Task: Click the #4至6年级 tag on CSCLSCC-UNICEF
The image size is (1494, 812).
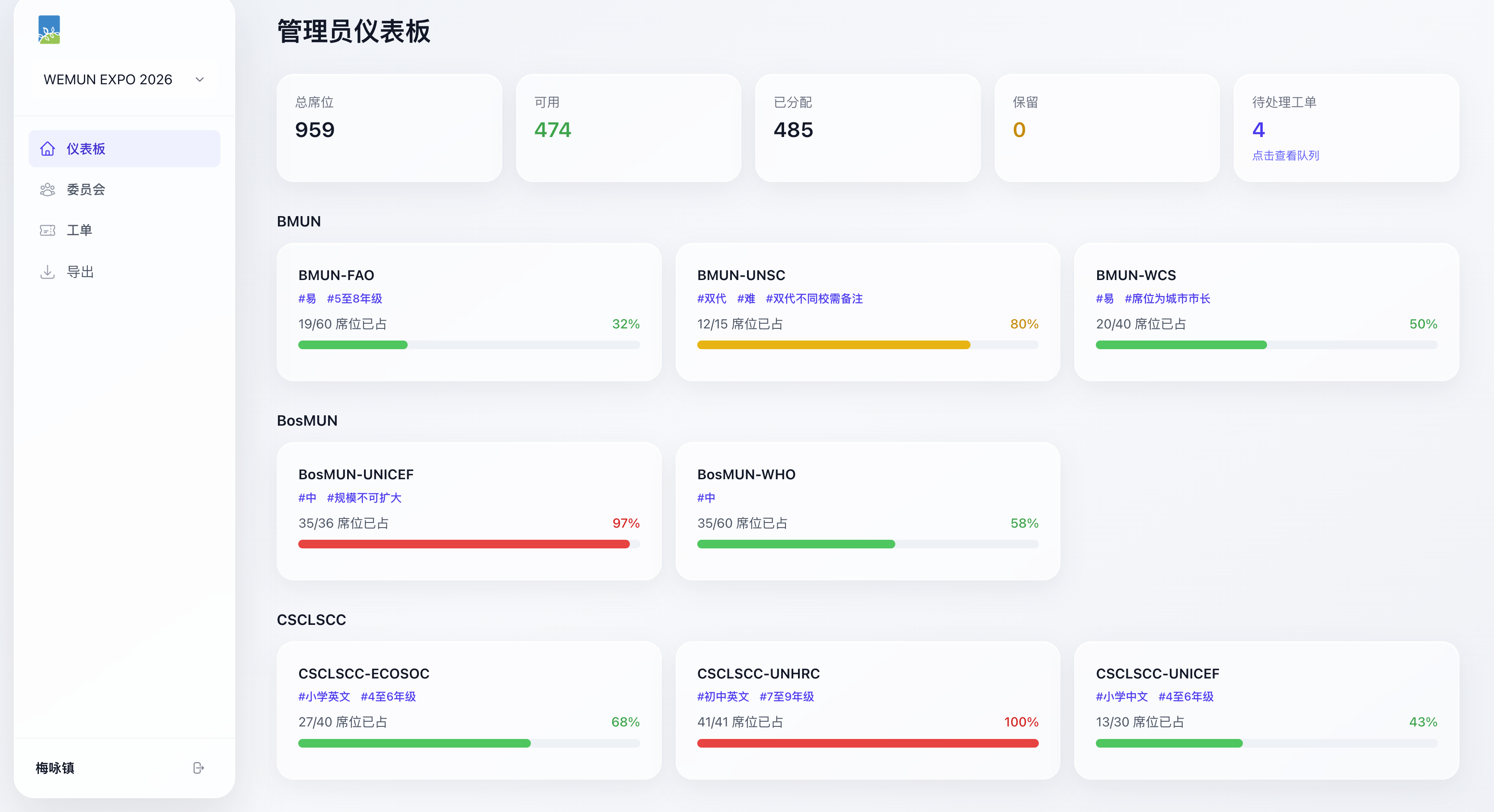Action: (1186, 697)
